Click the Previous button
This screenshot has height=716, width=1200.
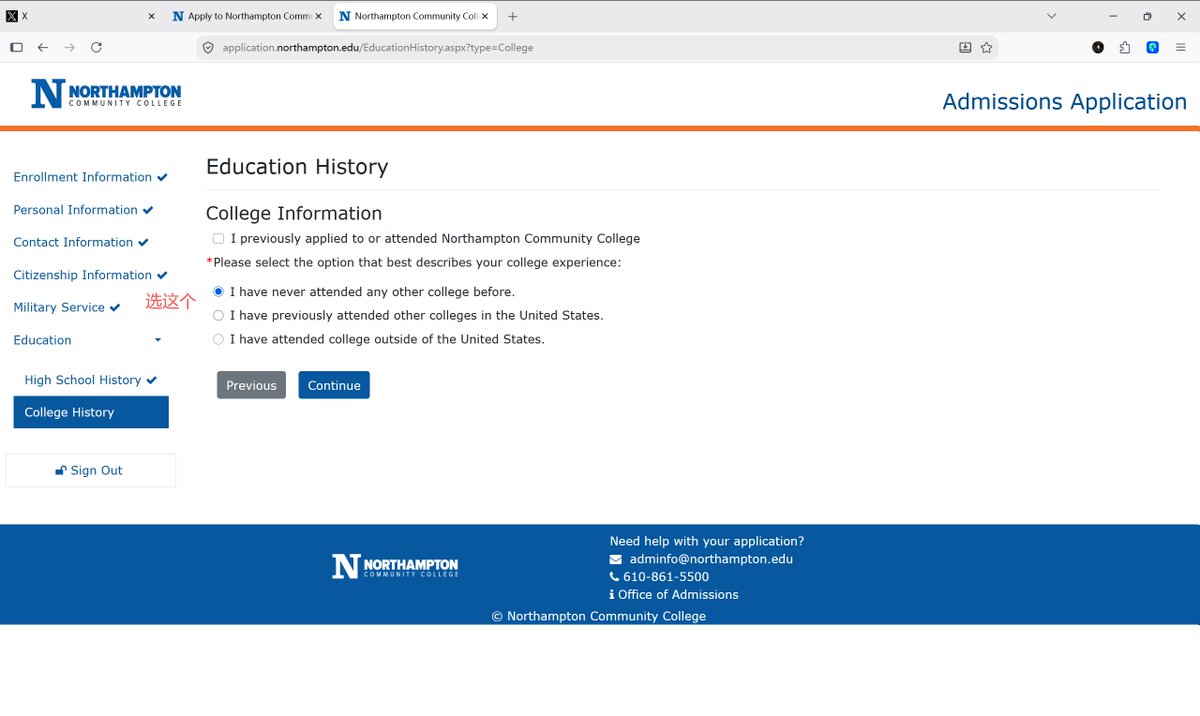(251, 385)
